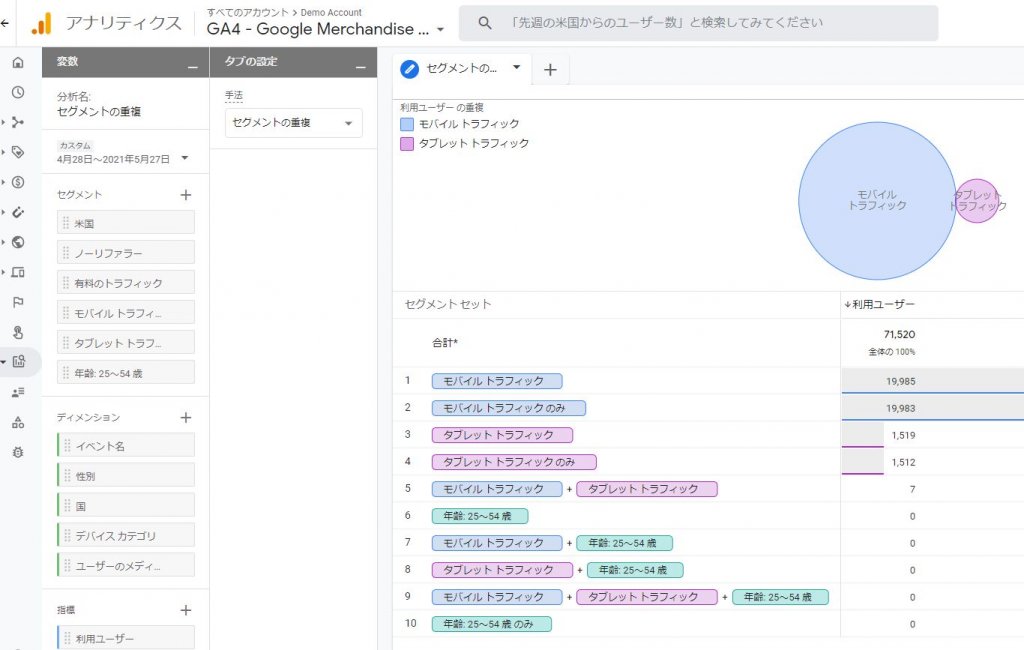1024x650 pixels.
Task: Click the 合計* total row label
Action: pos(445,342)
